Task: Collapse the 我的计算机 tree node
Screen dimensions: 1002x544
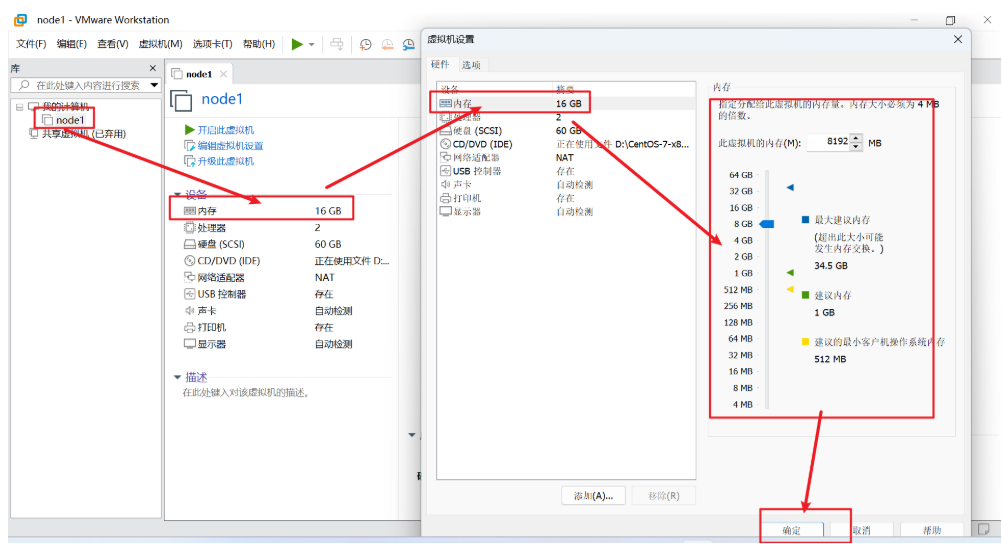Action: pyautogui.click(x=20, y=107)
